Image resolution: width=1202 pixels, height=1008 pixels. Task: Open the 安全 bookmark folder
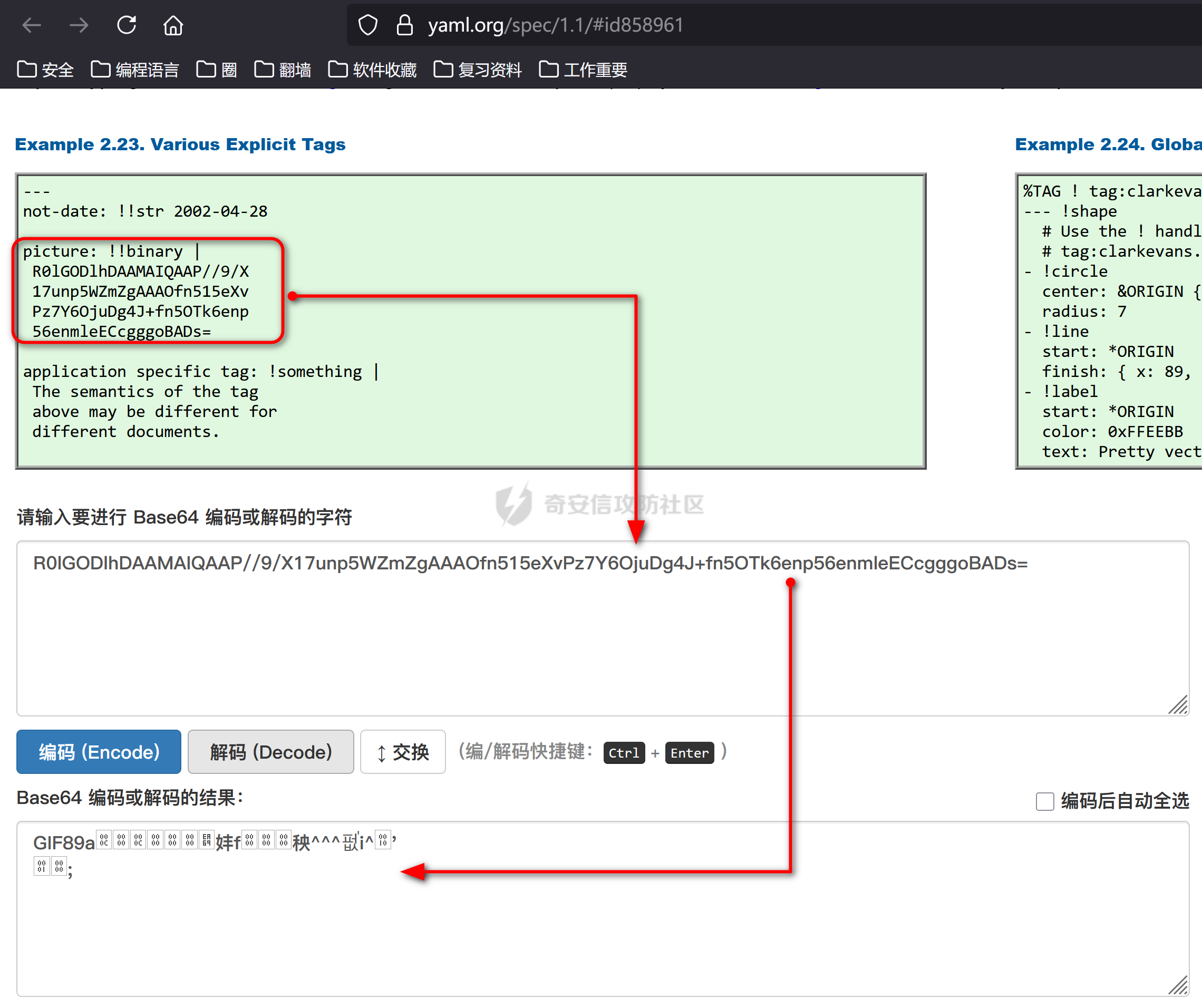pos(46,70)
